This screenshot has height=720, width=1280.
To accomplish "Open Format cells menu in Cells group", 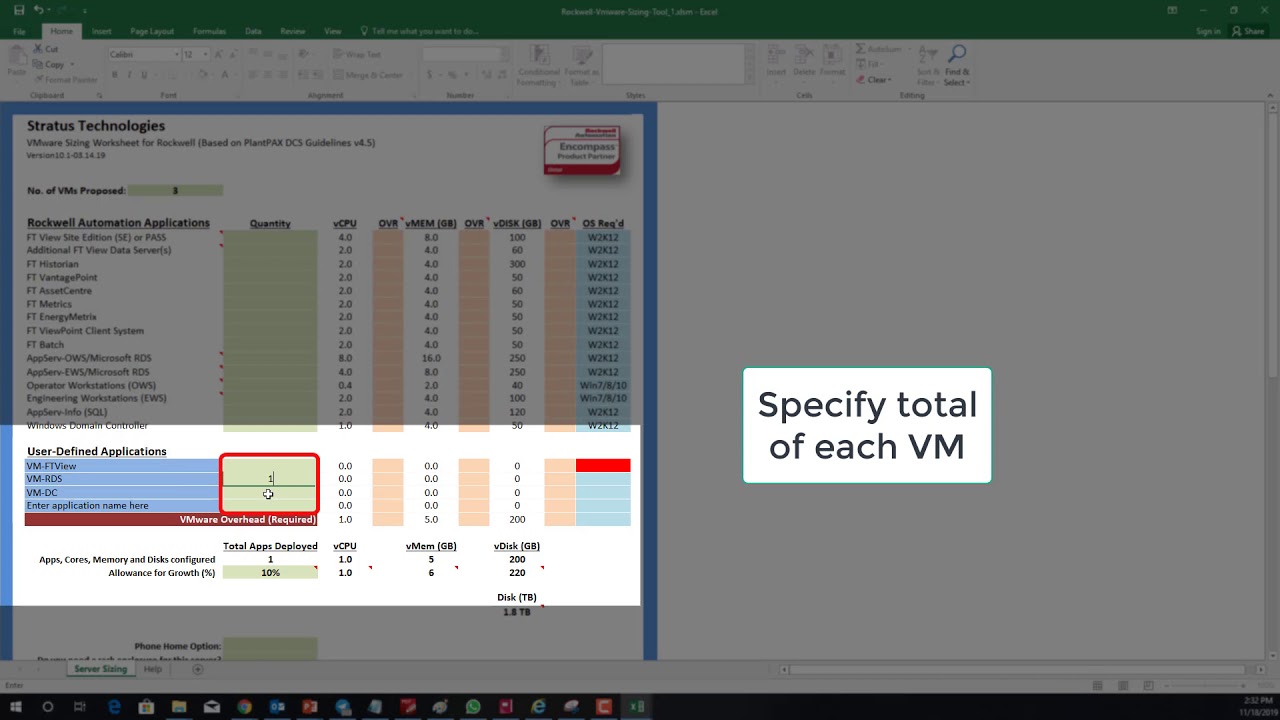I will (832, 62).
